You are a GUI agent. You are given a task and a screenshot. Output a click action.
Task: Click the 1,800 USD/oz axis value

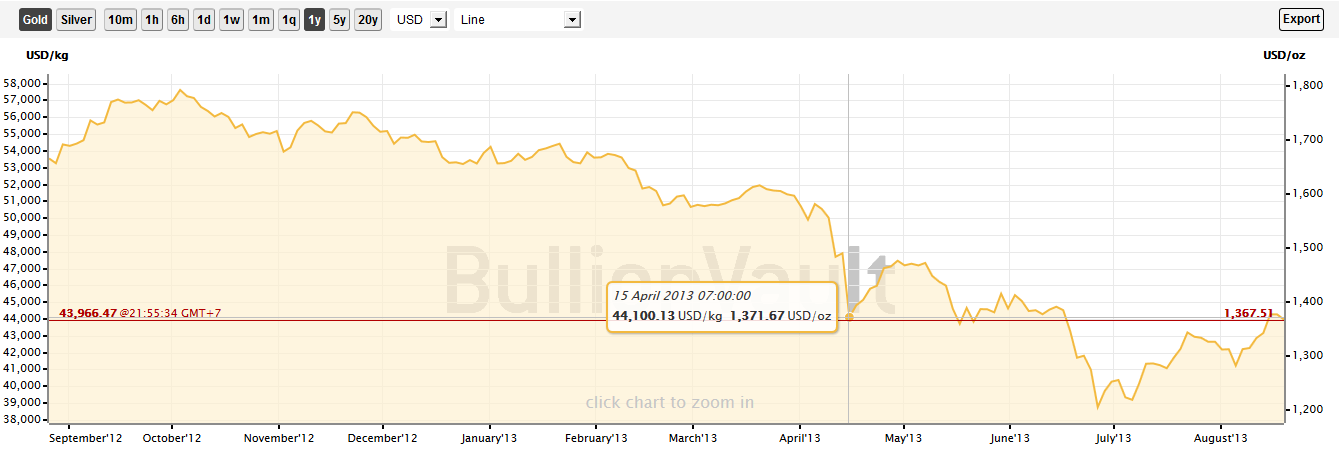pyautogui.click(x=1306, y=87)
